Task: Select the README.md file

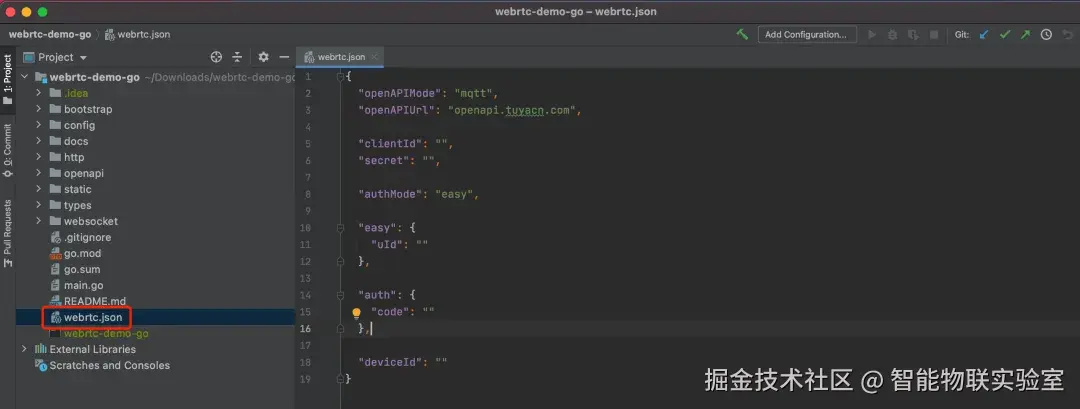Action: click(x=88, y=301)
